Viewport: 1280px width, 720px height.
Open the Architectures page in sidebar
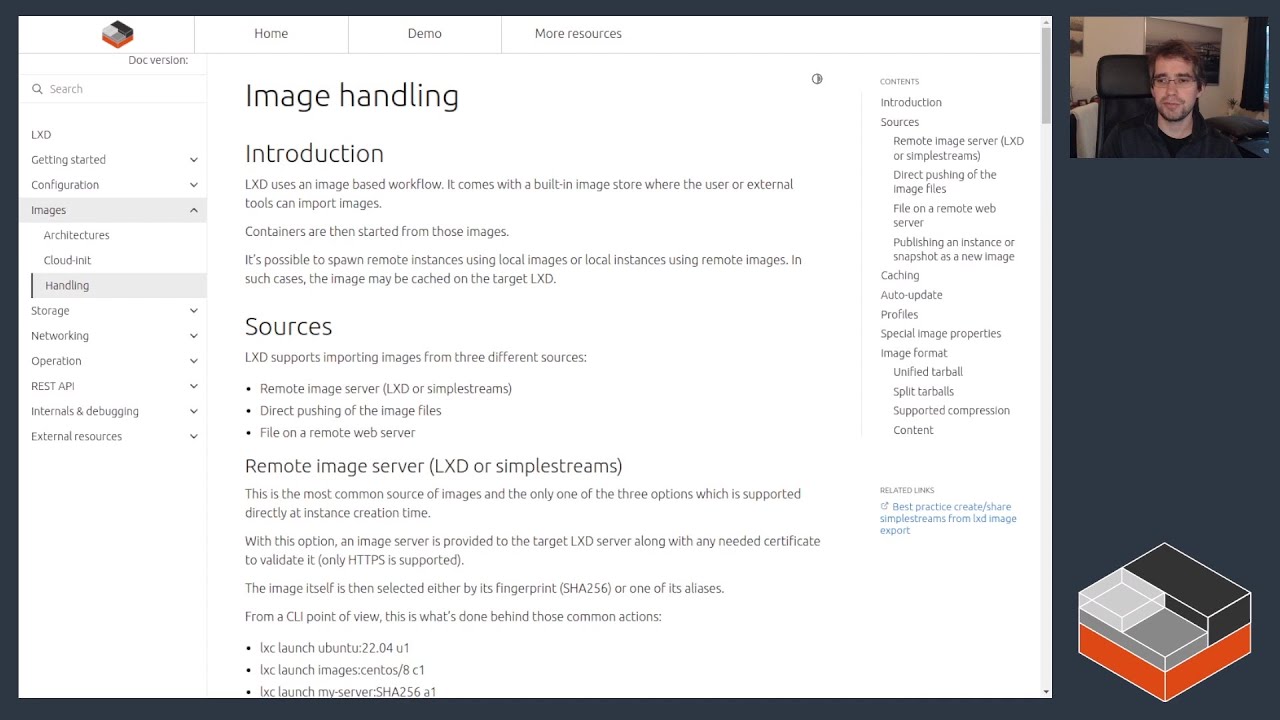[x=76, y=235]
